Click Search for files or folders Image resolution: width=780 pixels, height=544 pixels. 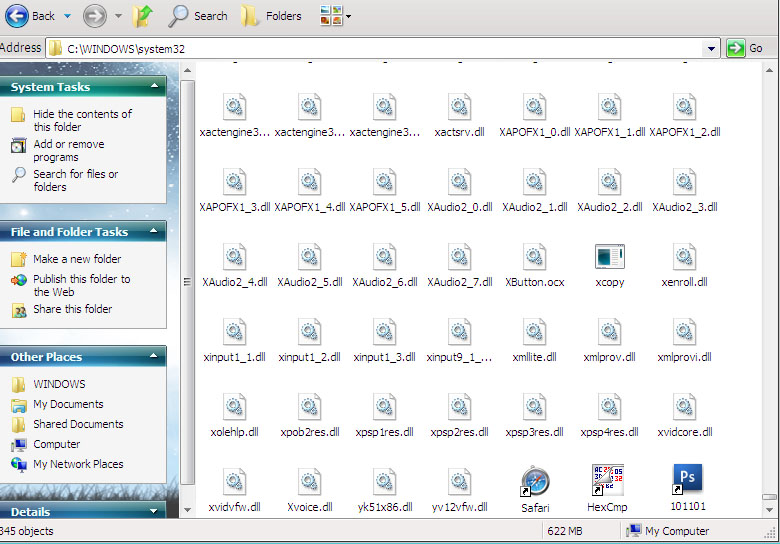click(x=76, y=180)
